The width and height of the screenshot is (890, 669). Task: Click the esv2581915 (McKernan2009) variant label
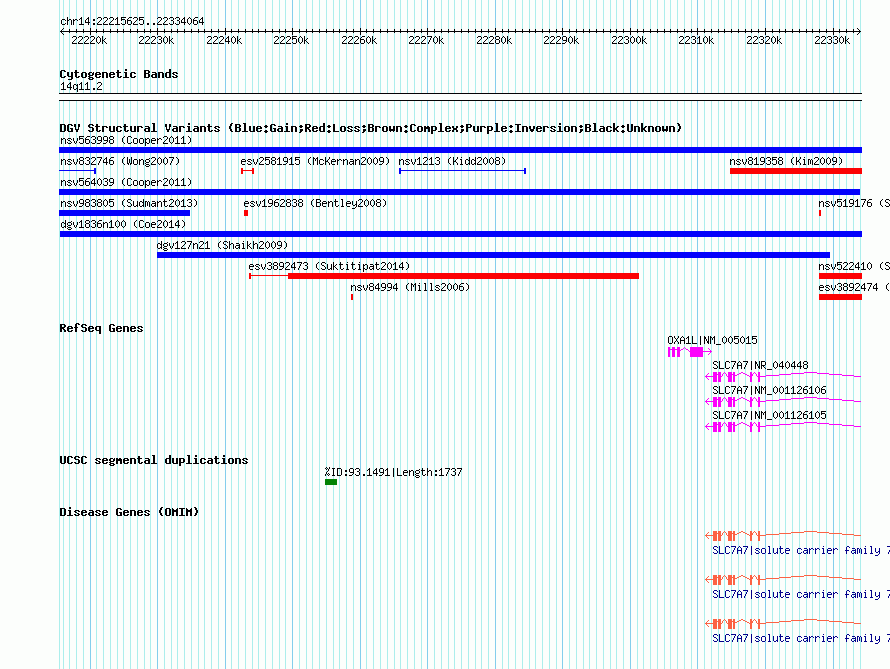pos(315,161)
